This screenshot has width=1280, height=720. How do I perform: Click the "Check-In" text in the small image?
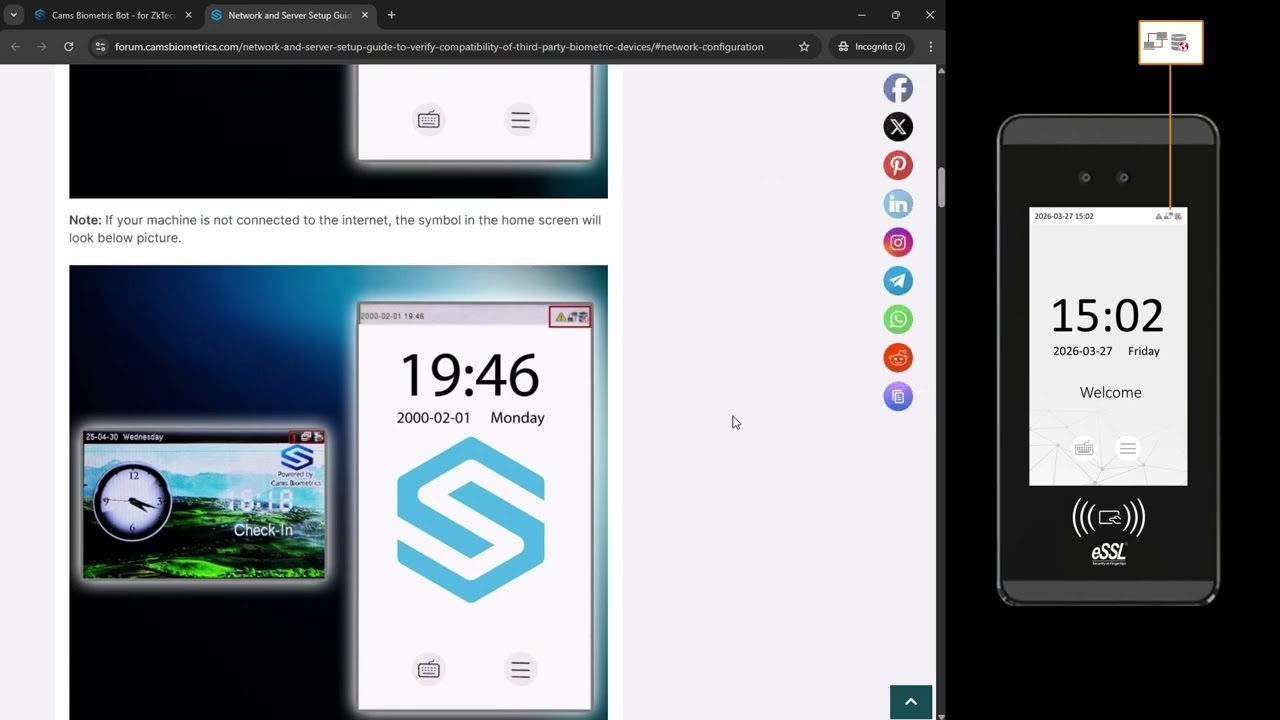(263, 530)
